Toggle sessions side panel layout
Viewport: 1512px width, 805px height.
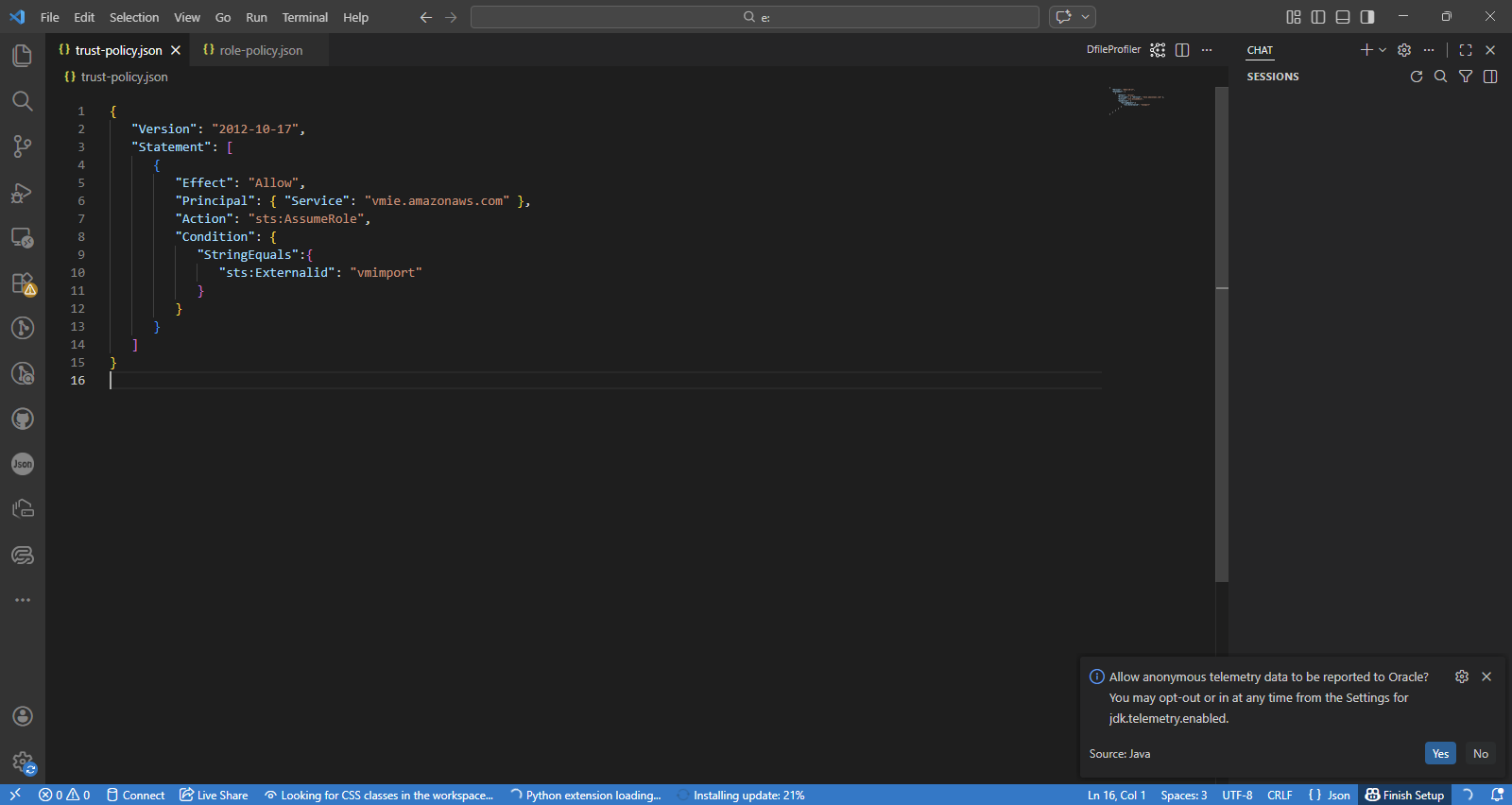pos(1490,77)
